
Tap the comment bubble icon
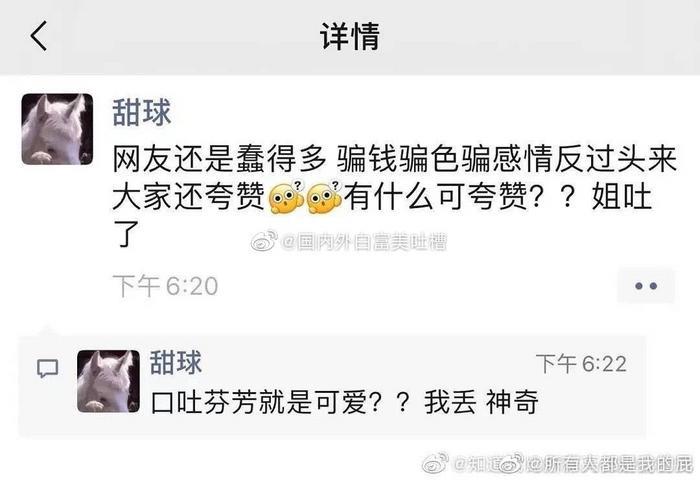pyautogui.click(x=47, y=368)
